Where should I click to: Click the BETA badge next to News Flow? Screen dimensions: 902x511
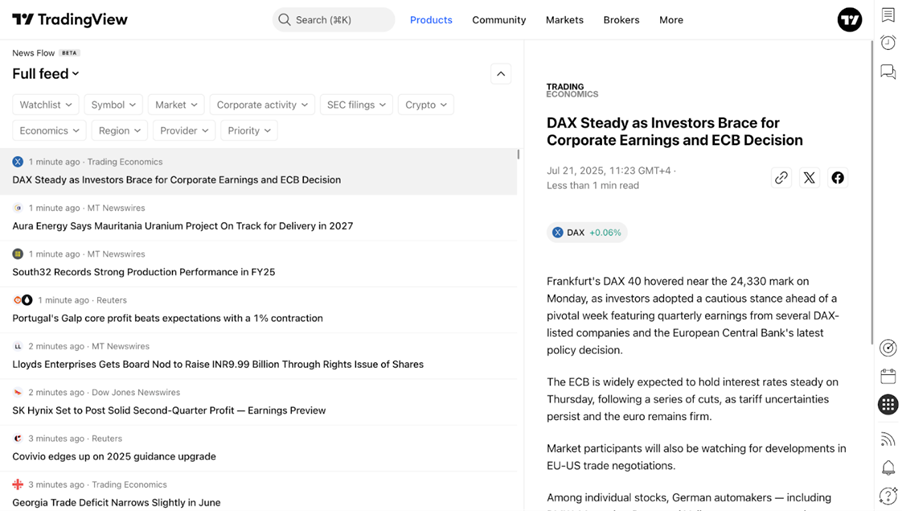click(69, 53)
